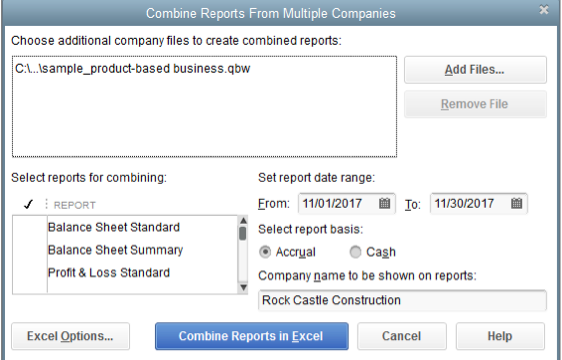Close the Combine Reports dialog
Image resolution: width=562 pixels, height=360 pixels.
tap(544, 10)
